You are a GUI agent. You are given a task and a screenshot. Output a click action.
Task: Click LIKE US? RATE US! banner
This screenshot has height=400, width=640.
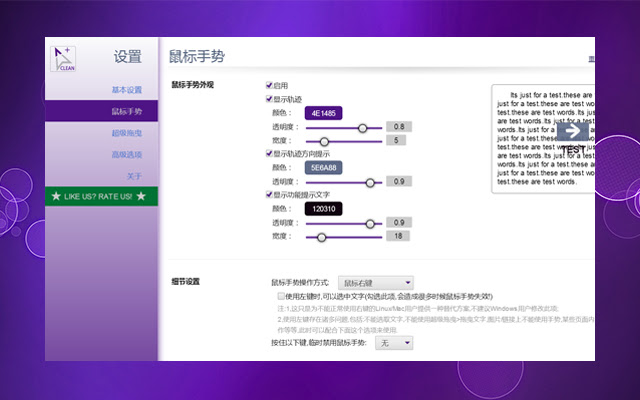[x=101, y=195]
